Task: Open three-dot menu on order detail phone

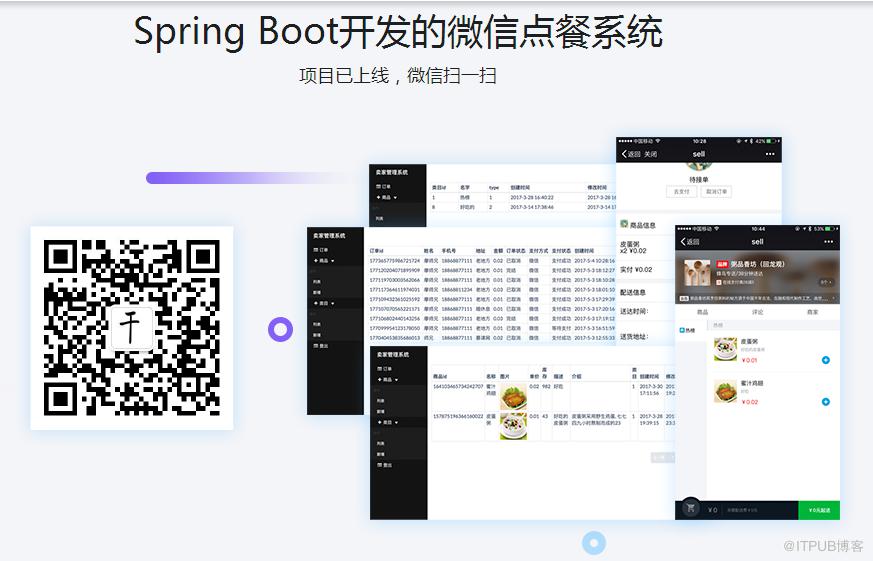Action: [770, 154]
